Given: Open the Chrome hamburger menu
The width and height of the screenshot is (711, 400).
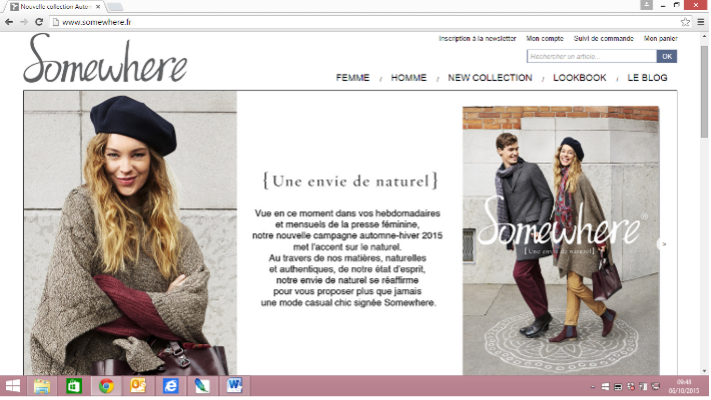Looking at the screenshot, I should 701,21.
